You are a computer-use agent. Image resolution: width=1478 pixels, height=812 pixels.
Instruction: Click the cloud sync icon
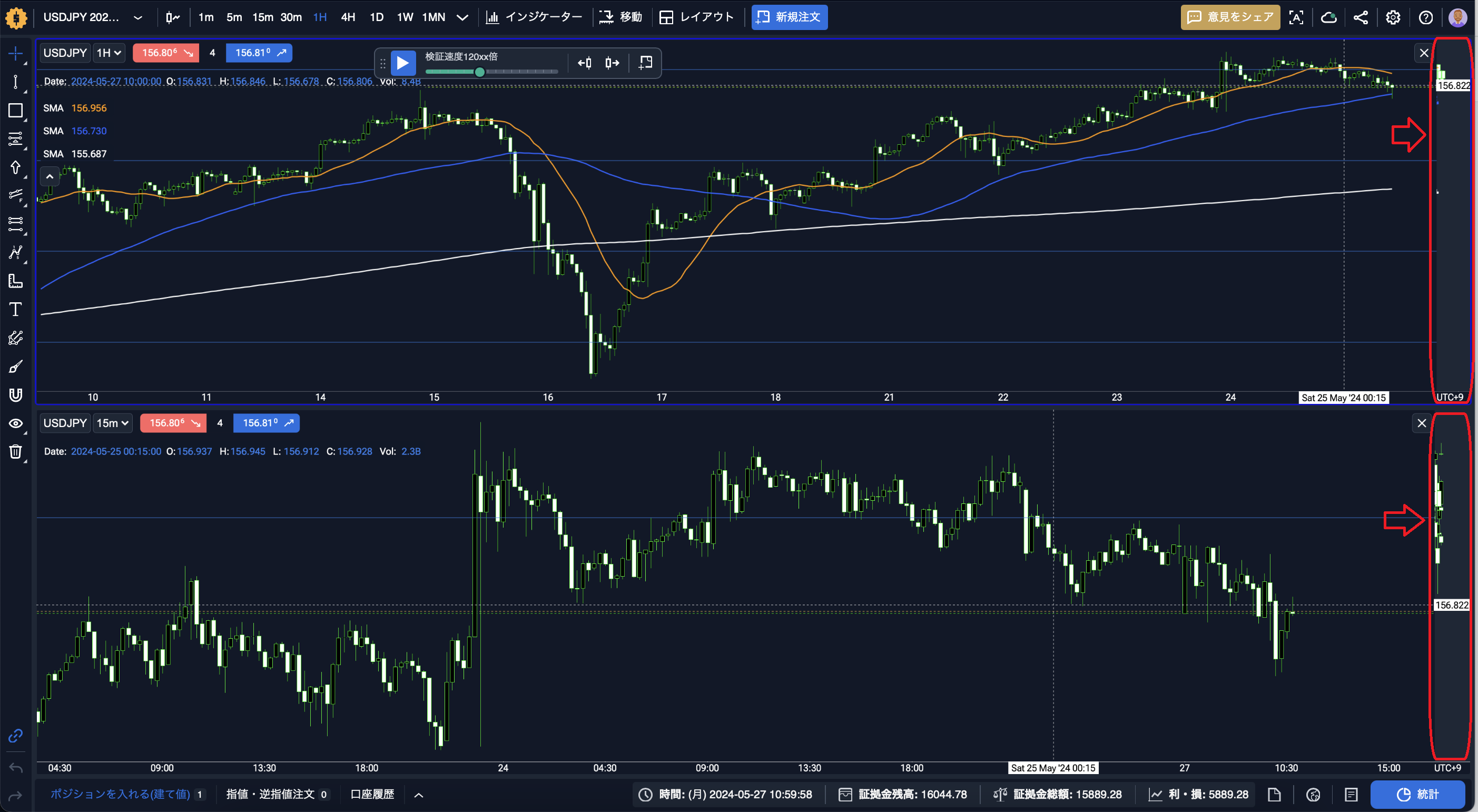tap(1329, 17)
